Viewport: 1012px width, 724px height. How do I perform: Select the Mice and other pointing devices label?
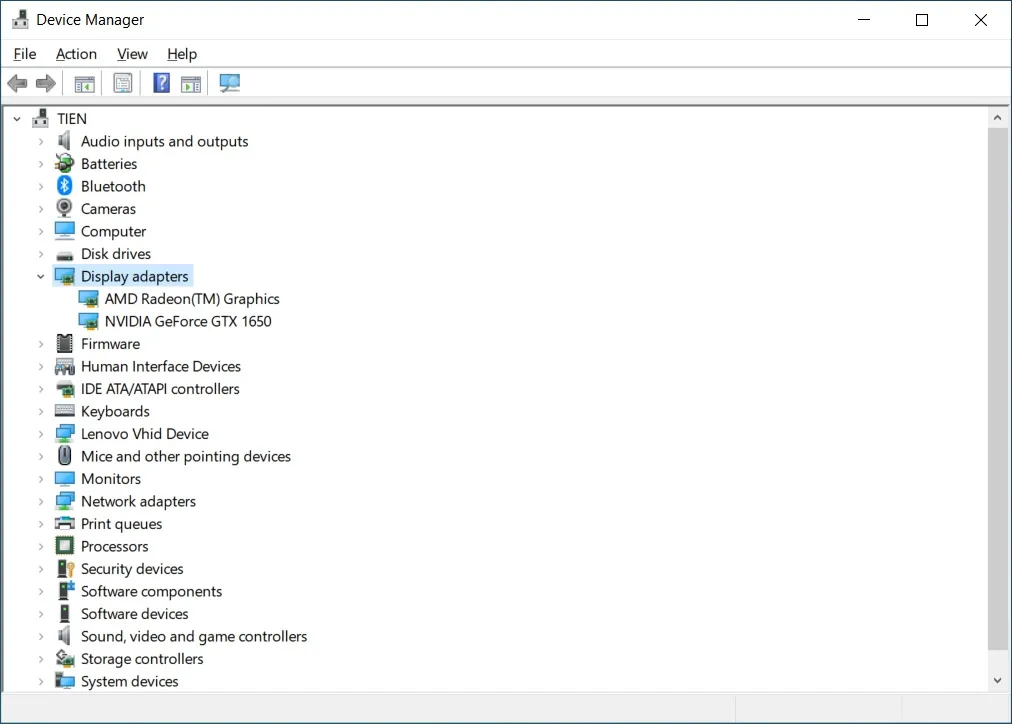186,456
